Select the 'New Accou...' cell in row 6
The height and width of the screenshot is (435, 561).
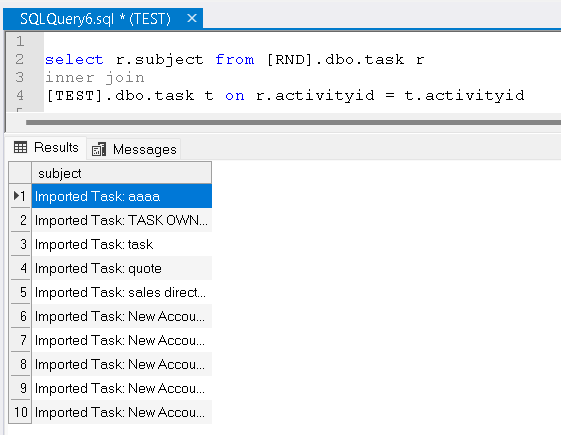click(x=122, y=316)
